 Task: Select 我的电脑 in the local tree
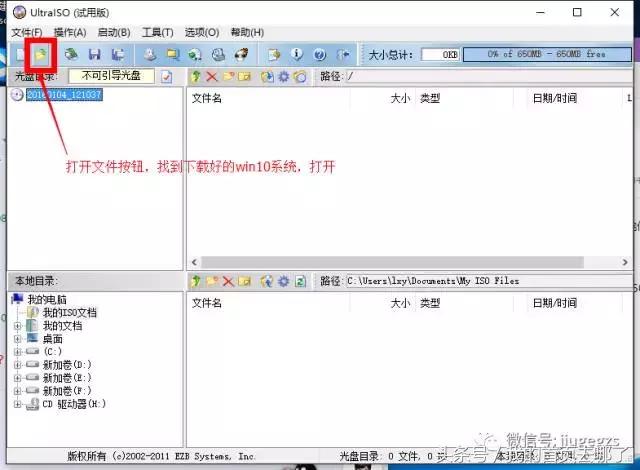(47, 300)
